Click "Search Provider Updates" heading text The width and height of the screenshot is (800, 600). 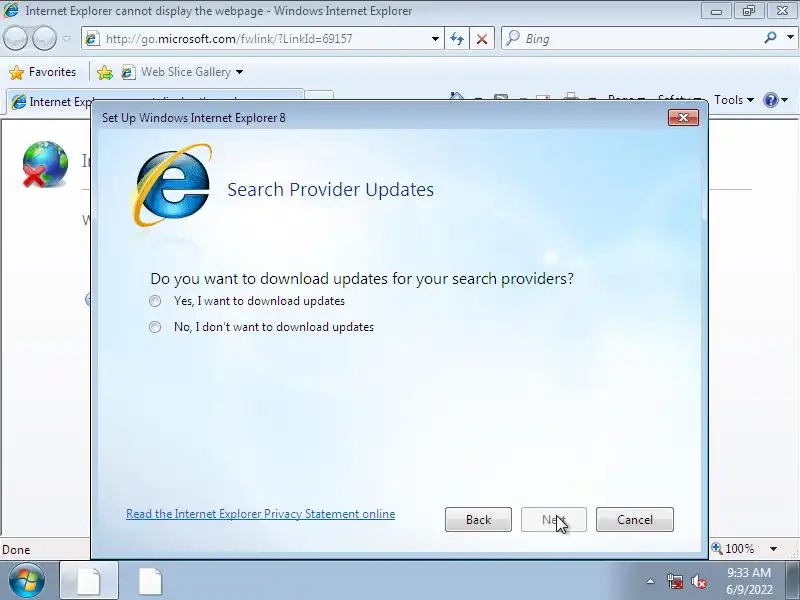coord(330,189)
